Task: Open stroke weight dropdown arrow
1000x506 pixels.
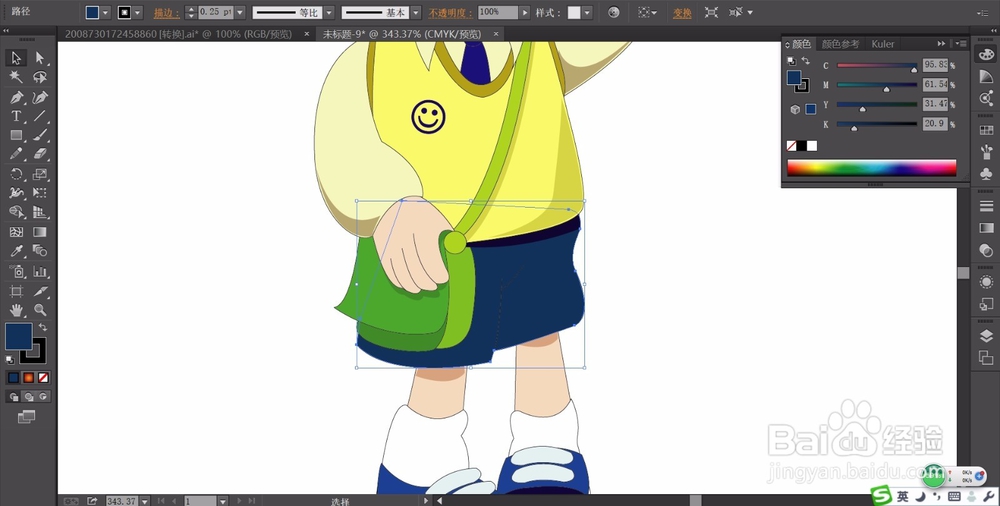Action: point(240,13)
